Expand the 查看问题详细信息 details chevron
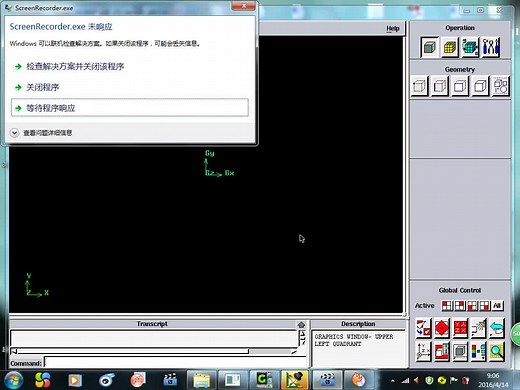 pyautogui.click(x=14, y=133)
